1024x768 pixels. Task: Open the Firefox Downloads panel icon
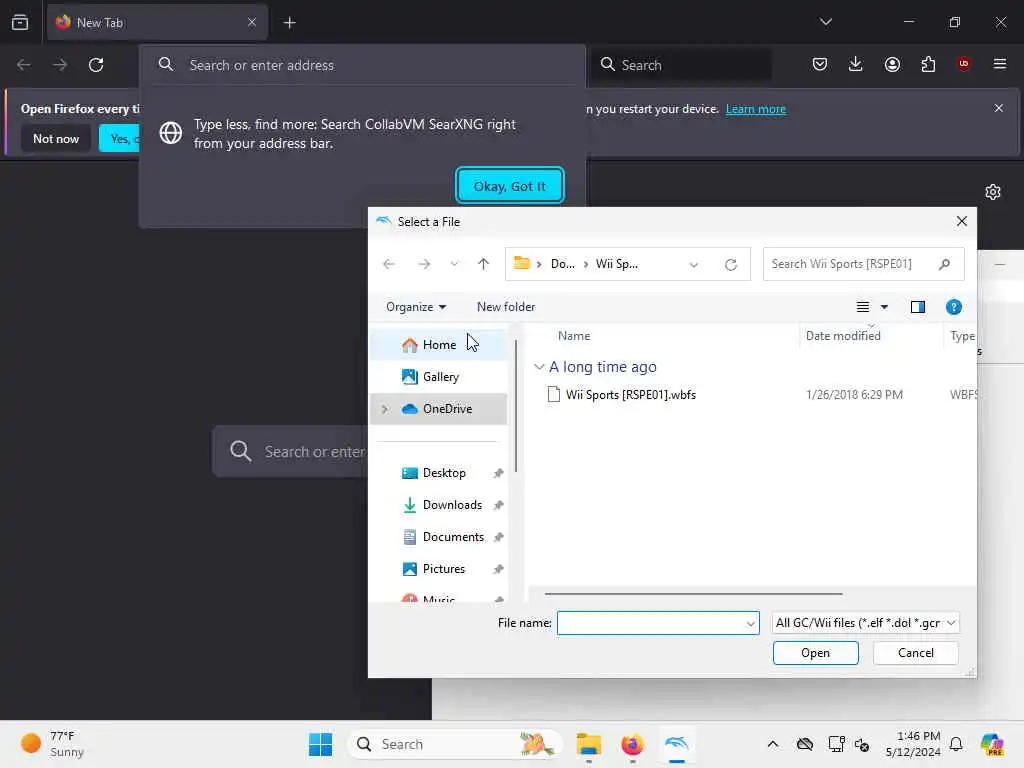(856, 64)
